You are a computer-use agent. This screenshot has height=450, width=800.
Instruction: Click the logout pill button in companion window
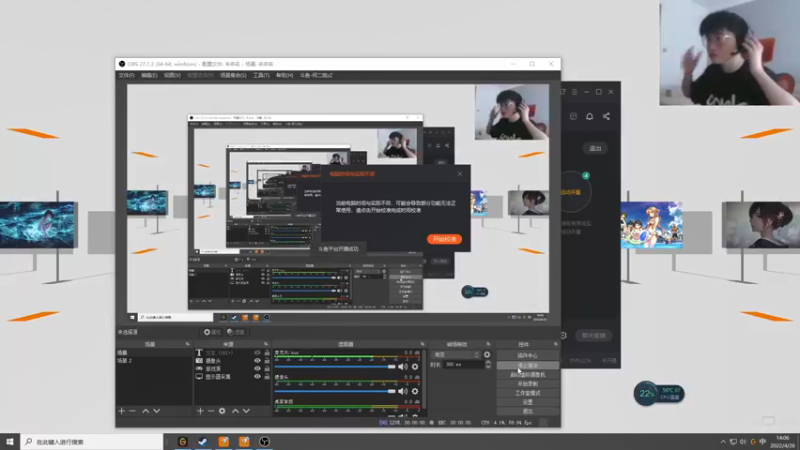tap(595, 148)
